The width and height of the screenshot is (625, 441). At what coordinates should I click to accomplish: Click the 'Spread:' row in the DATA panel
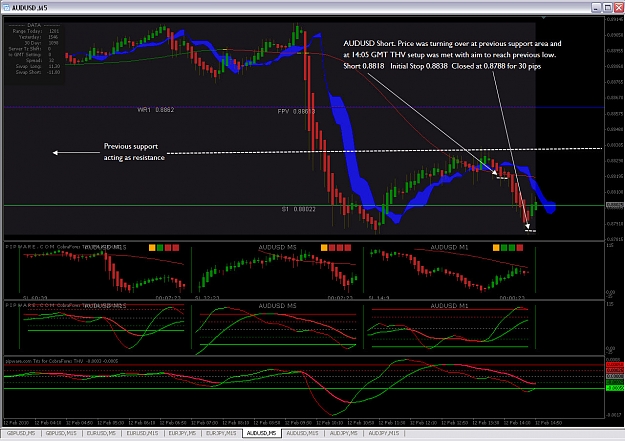39,60
